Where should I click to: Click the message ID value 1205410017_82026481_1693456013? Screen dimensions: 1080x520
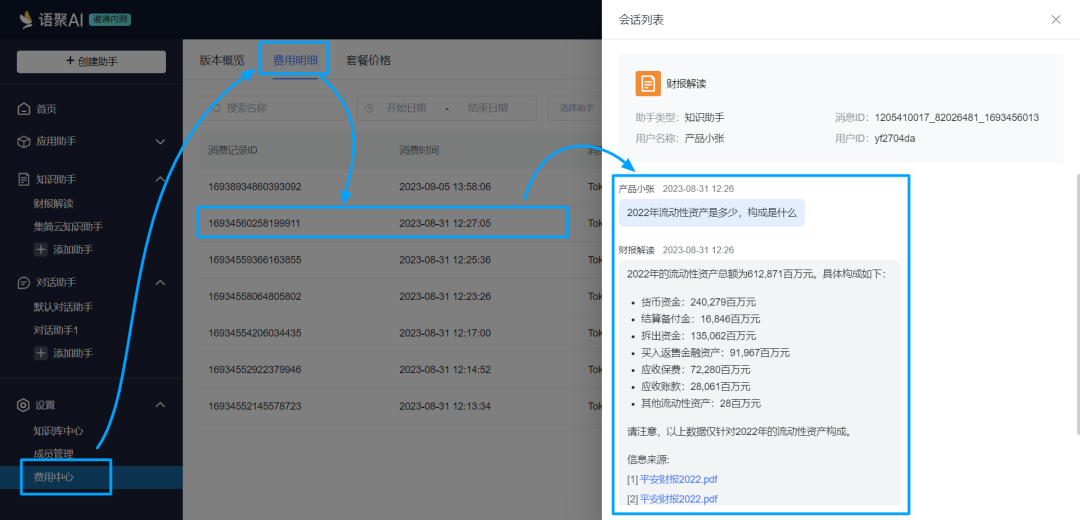point(957,118)
